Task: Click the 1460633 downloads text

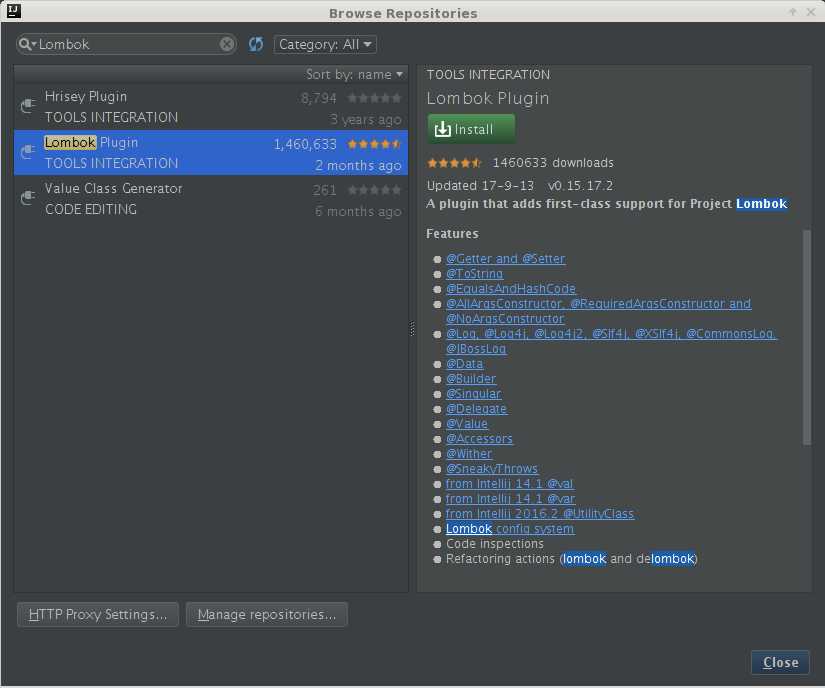Action: click(553, 163)
